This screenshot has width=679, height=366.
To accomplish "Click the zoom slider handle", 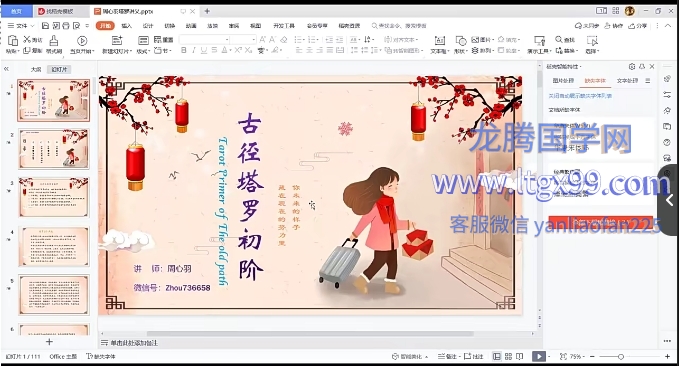I will click(621, 356).
